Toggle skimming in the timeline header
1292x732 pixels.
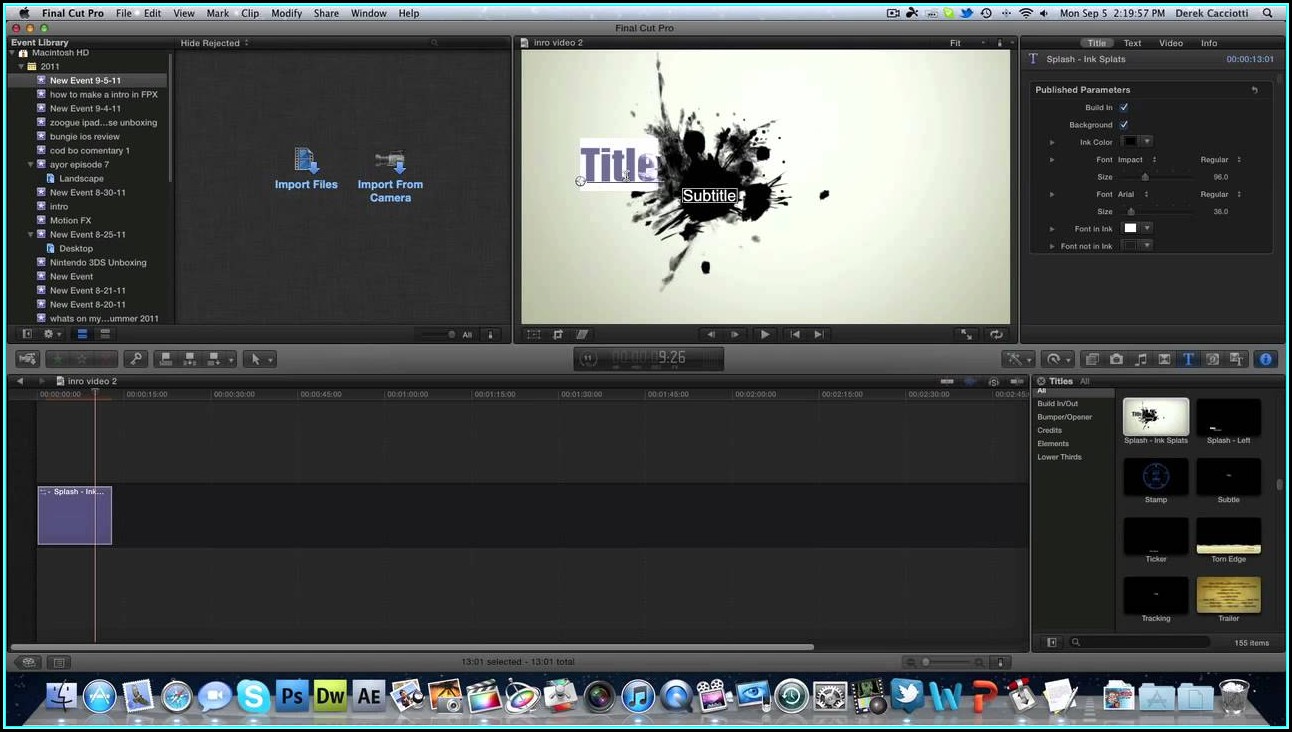(947, 381)
